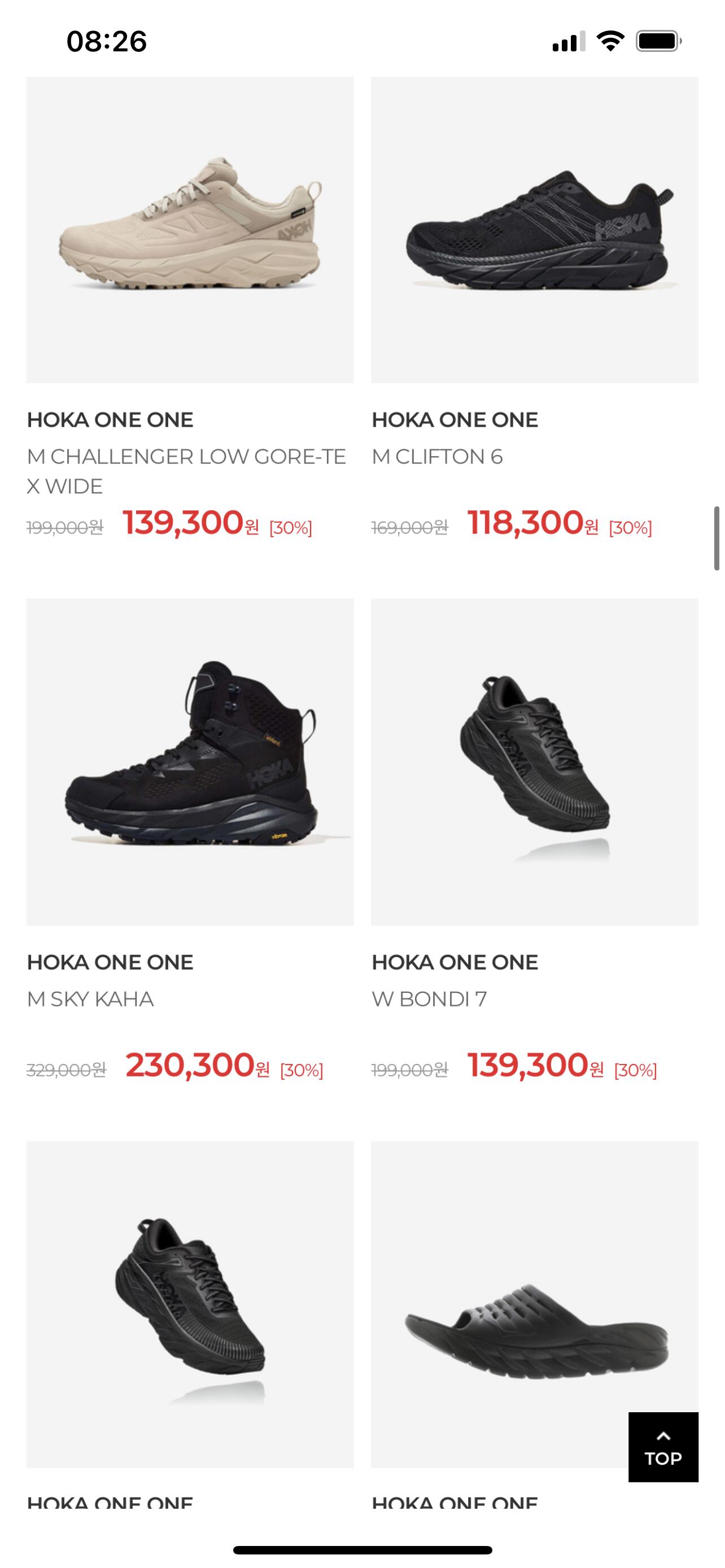The width and height of the screenshot is (725, 1568).
Task: Tap HOKA ONE ONE brand above M Clifton 6
Action: 455,419
